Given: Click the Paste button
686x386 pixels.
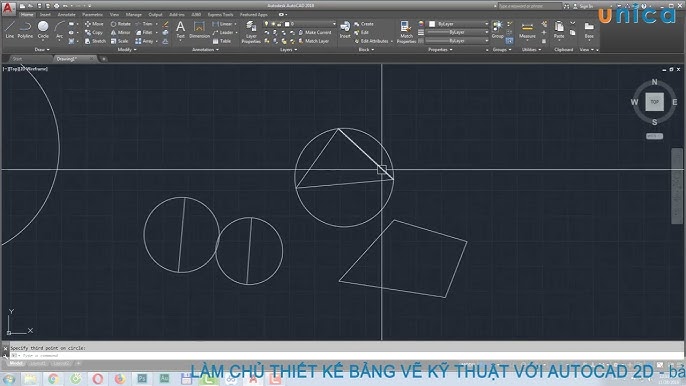Looking at the screenshot, I should 559,30.
